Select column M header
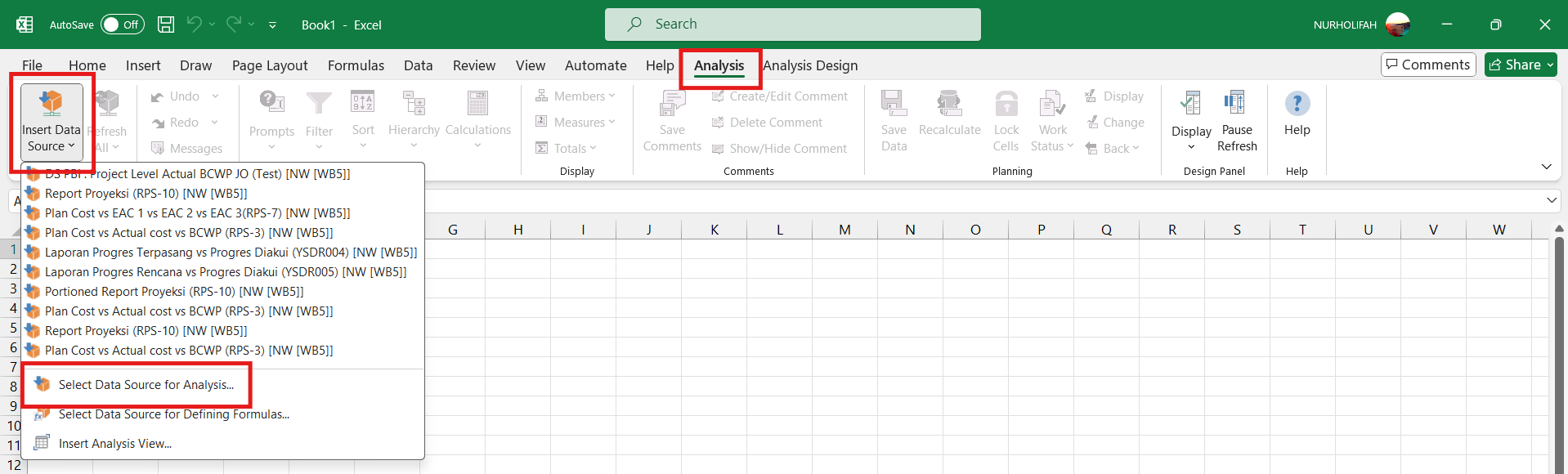1568x474 pixels. click(844, 230)
